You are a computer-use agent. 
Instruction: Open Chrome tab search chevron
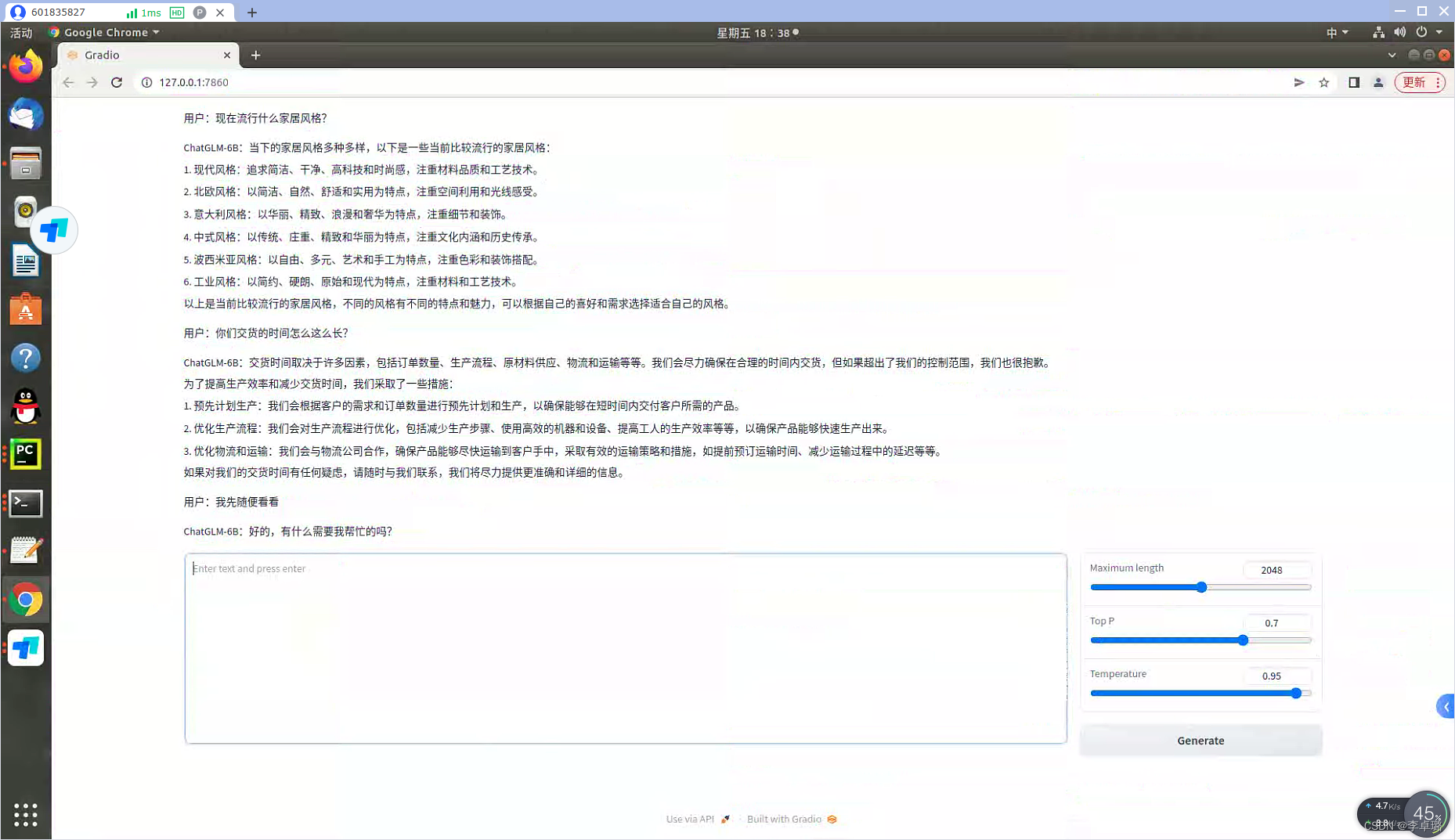tap(1392, 55)
